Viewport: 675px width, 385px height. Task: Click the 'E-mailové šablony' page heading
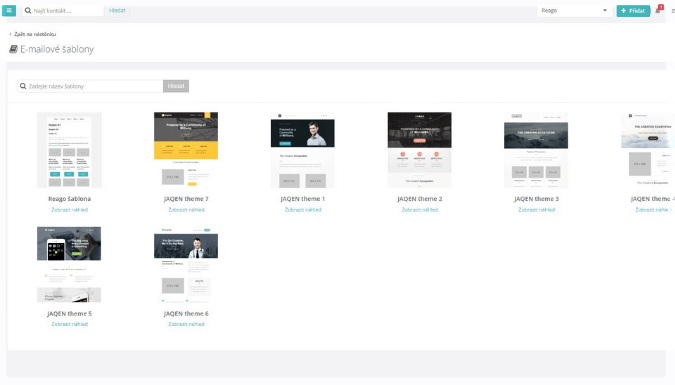[x=57, y=50]
